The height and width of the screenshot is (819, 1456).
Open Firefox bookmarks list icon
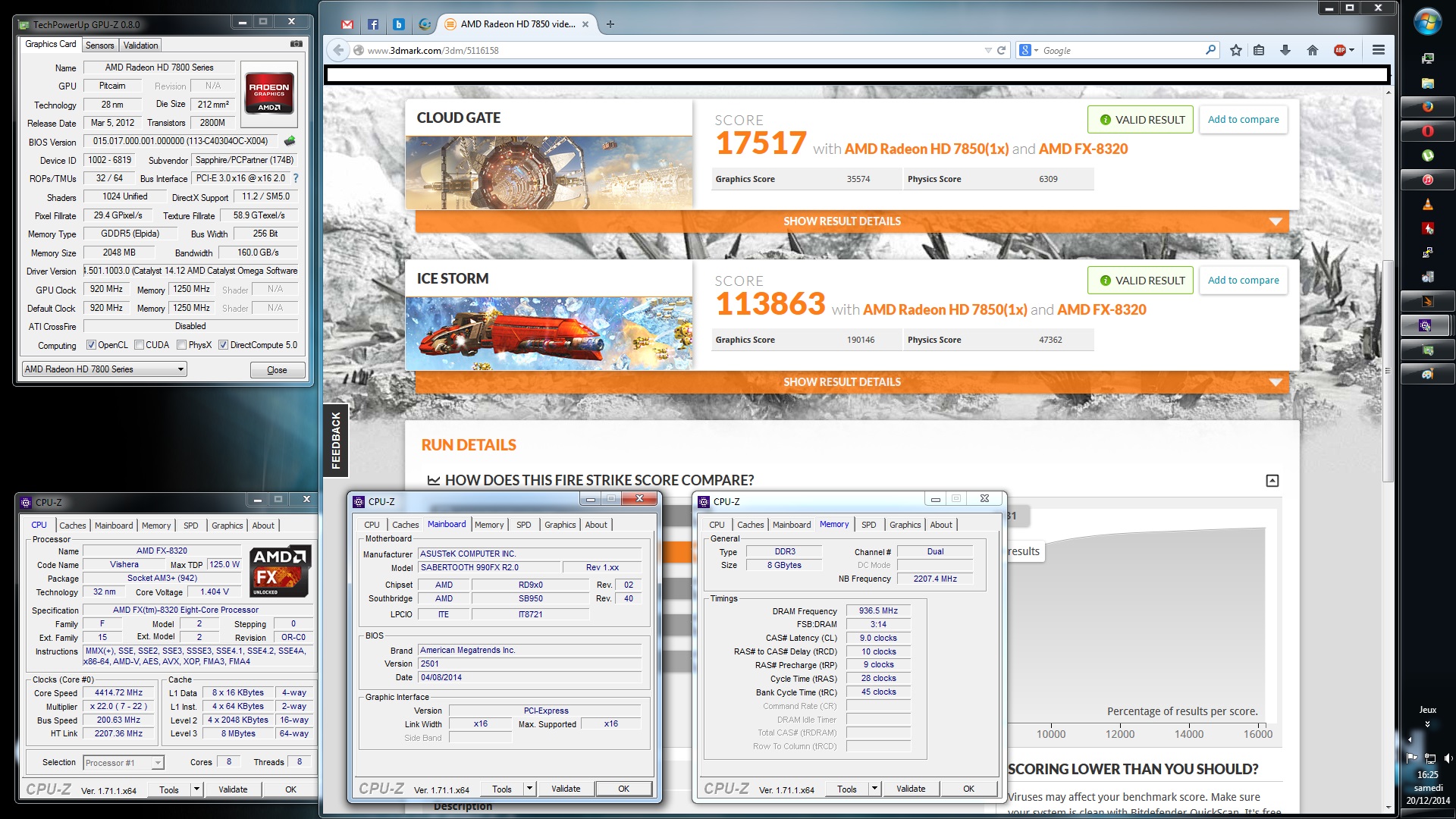point(1259,50)
